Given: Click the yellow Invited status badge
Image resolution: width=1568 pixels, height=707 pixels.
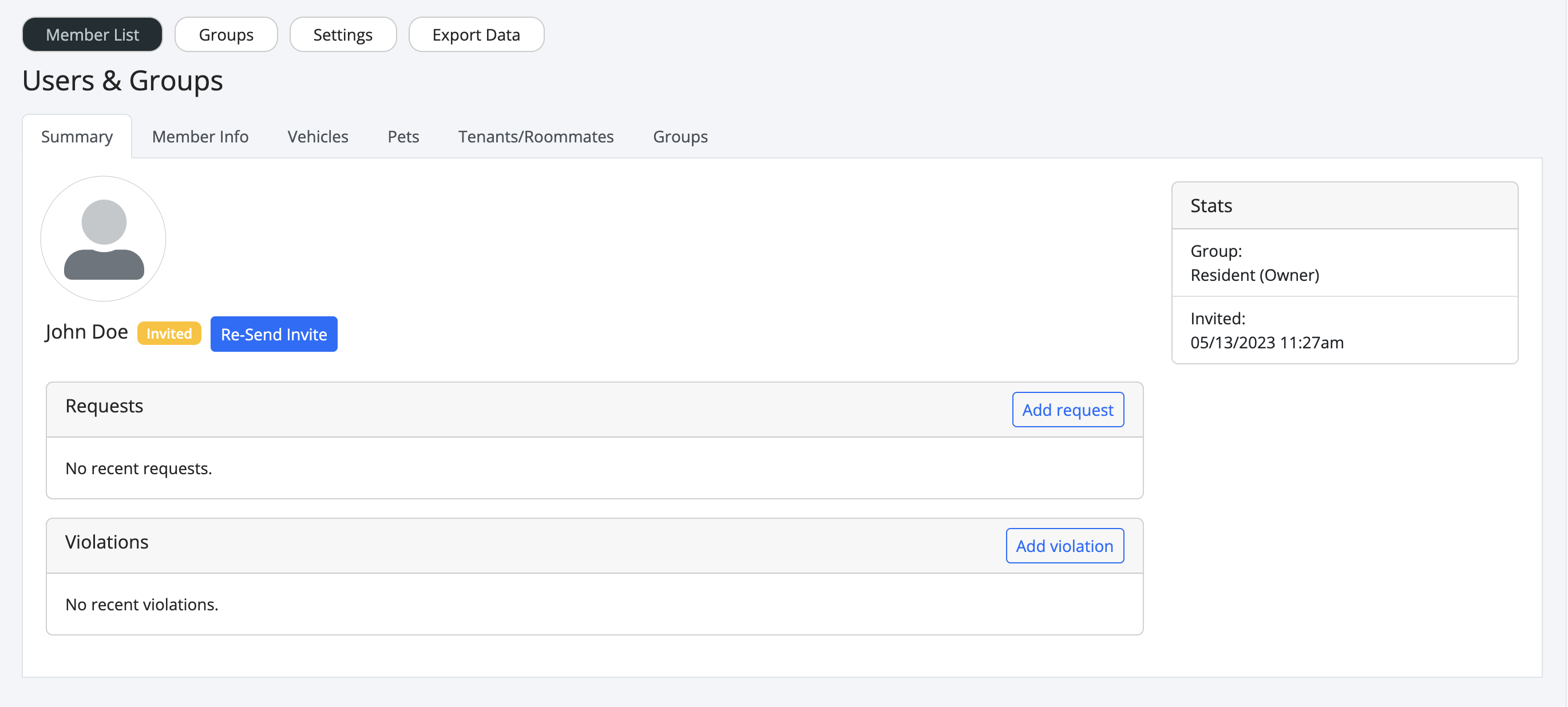Looking at the screenshot, I should click(169, 333).
